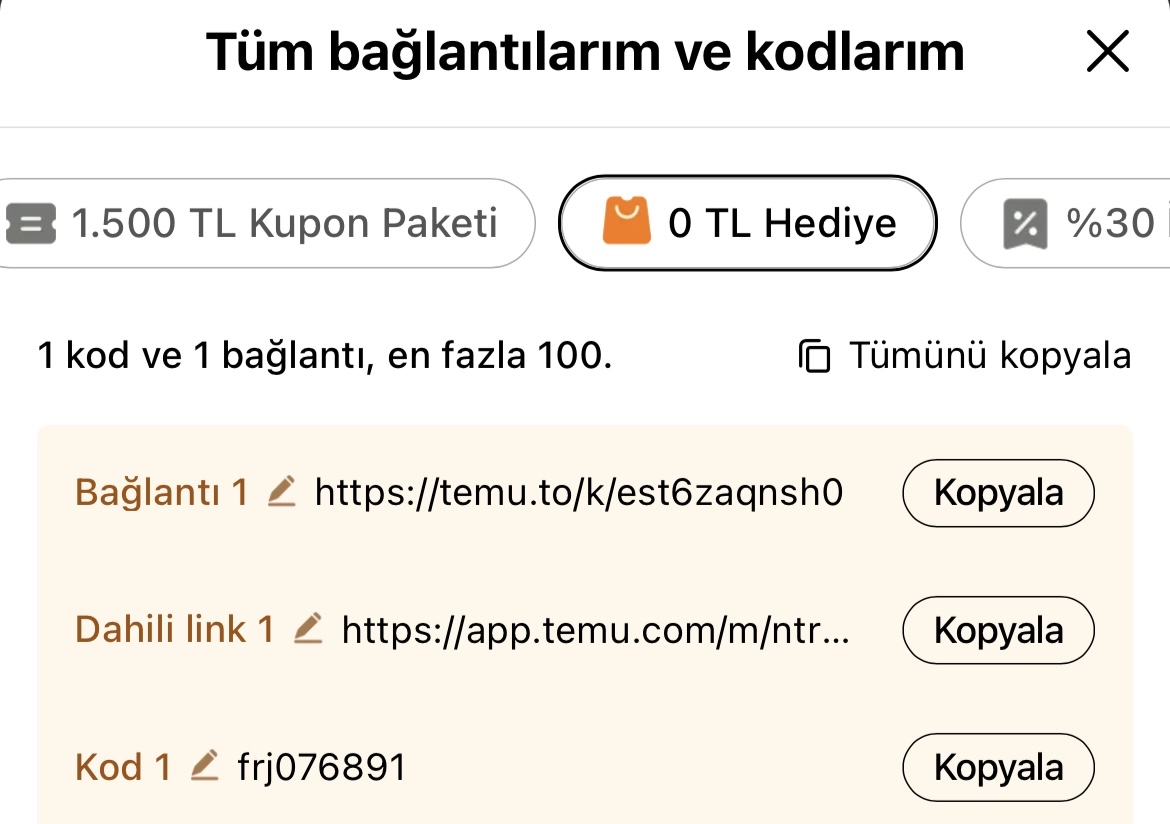
Task: Click the Tümünü kopyala text
Action: 990,356
